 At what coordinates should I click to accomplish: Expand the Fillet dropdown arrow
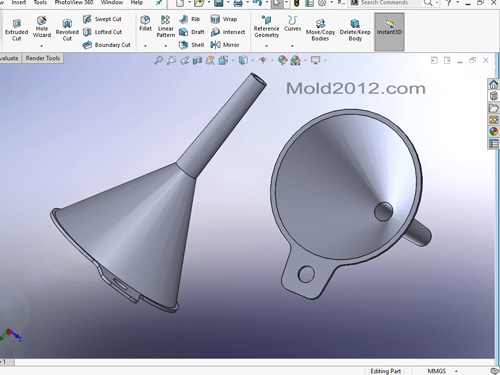tap(145, 46)
